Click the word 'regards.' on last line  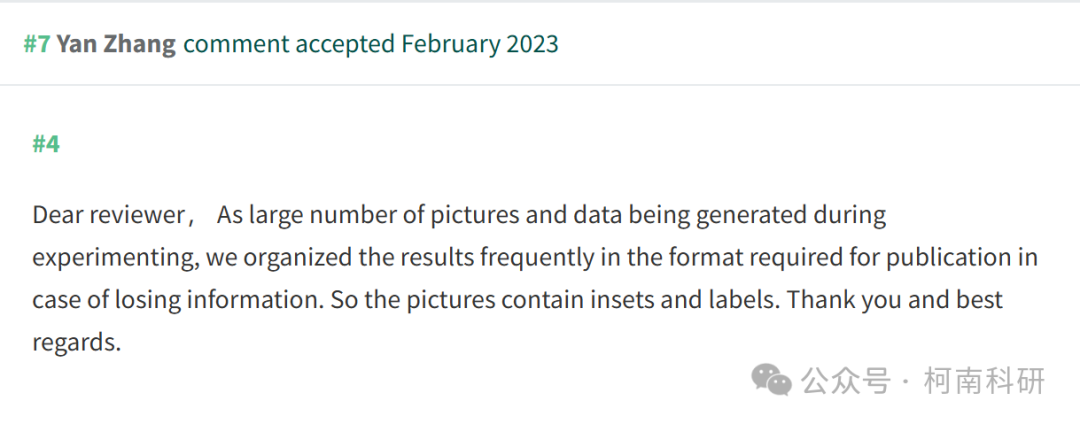coord(76,343)
